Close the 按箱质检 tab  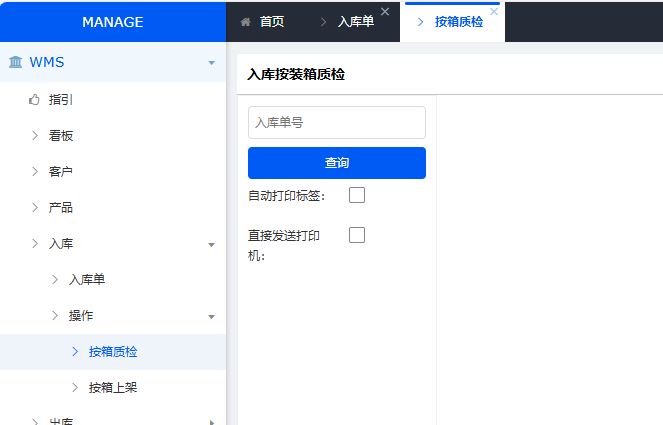[493, 12]
